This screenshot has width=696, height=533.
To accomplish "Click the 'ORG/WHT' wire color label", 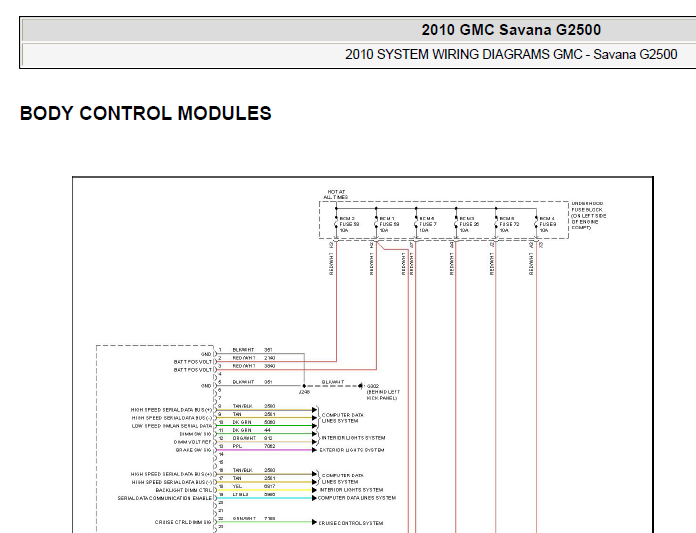I will (244, 438).
